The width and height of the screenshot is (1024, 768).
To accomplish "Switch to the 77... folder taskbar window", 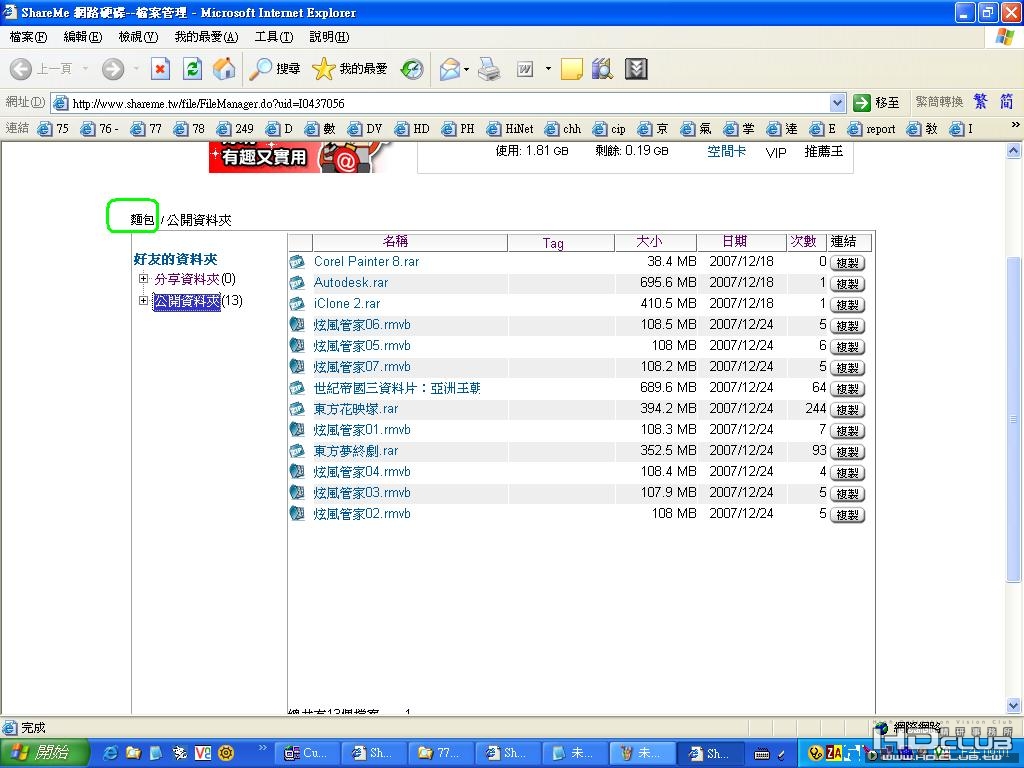I will click(x=441, y=753).
